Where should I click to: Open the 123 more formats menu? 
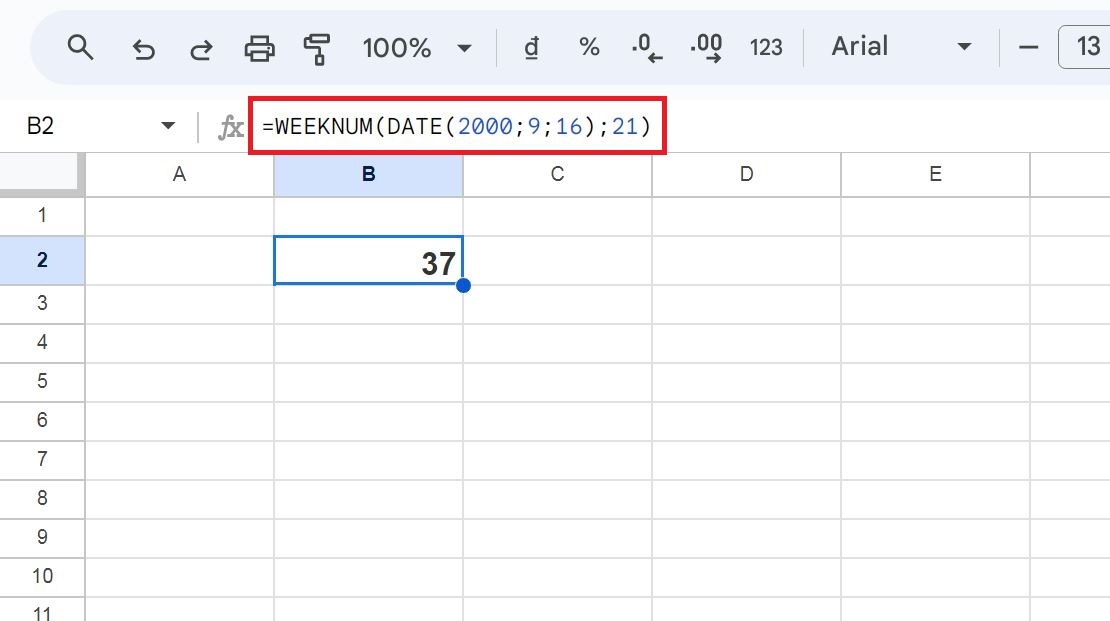[766, 47]
